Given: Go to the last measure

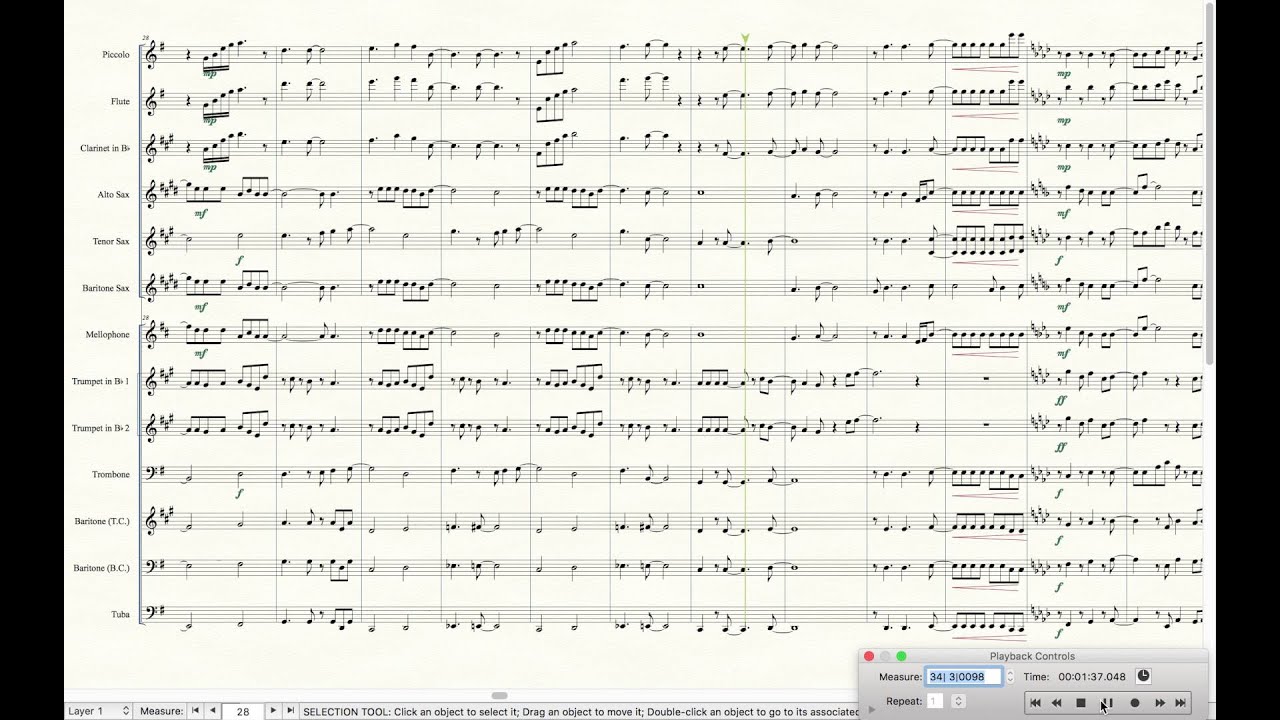Looking at the screenshot, I should pyautogui.click(x=290, y=711).
